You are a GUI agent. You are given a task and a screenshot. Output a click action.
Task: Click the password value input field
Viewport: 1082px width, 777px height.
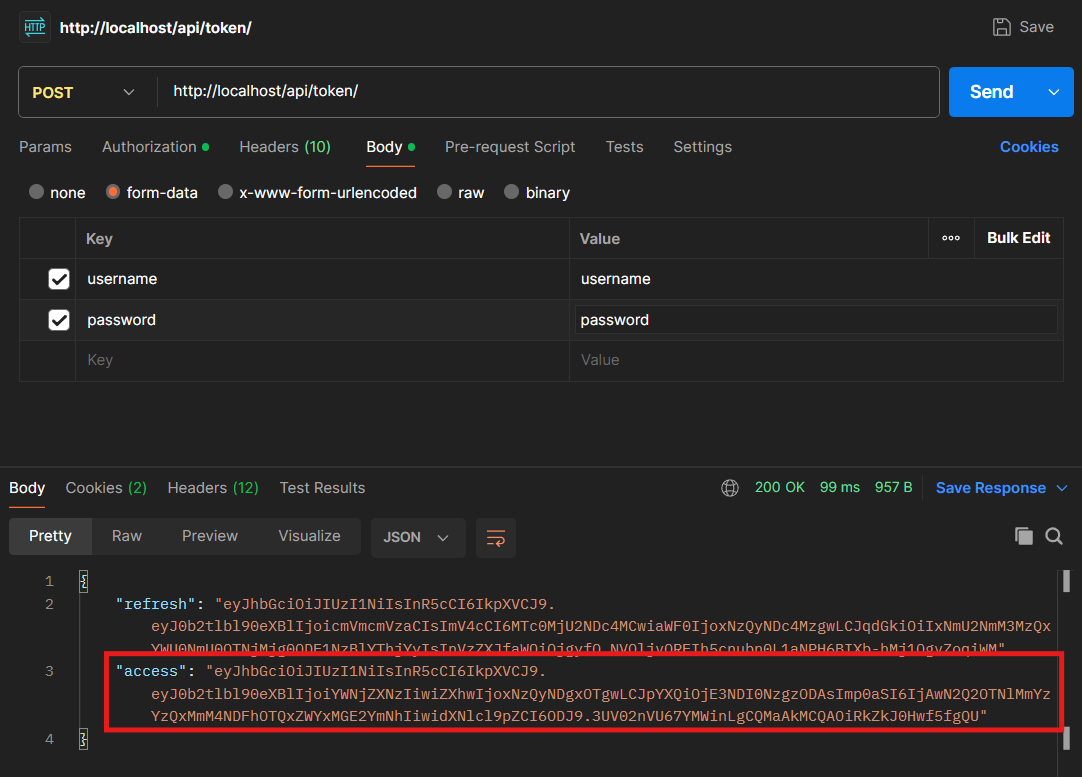tap(815, 320)
